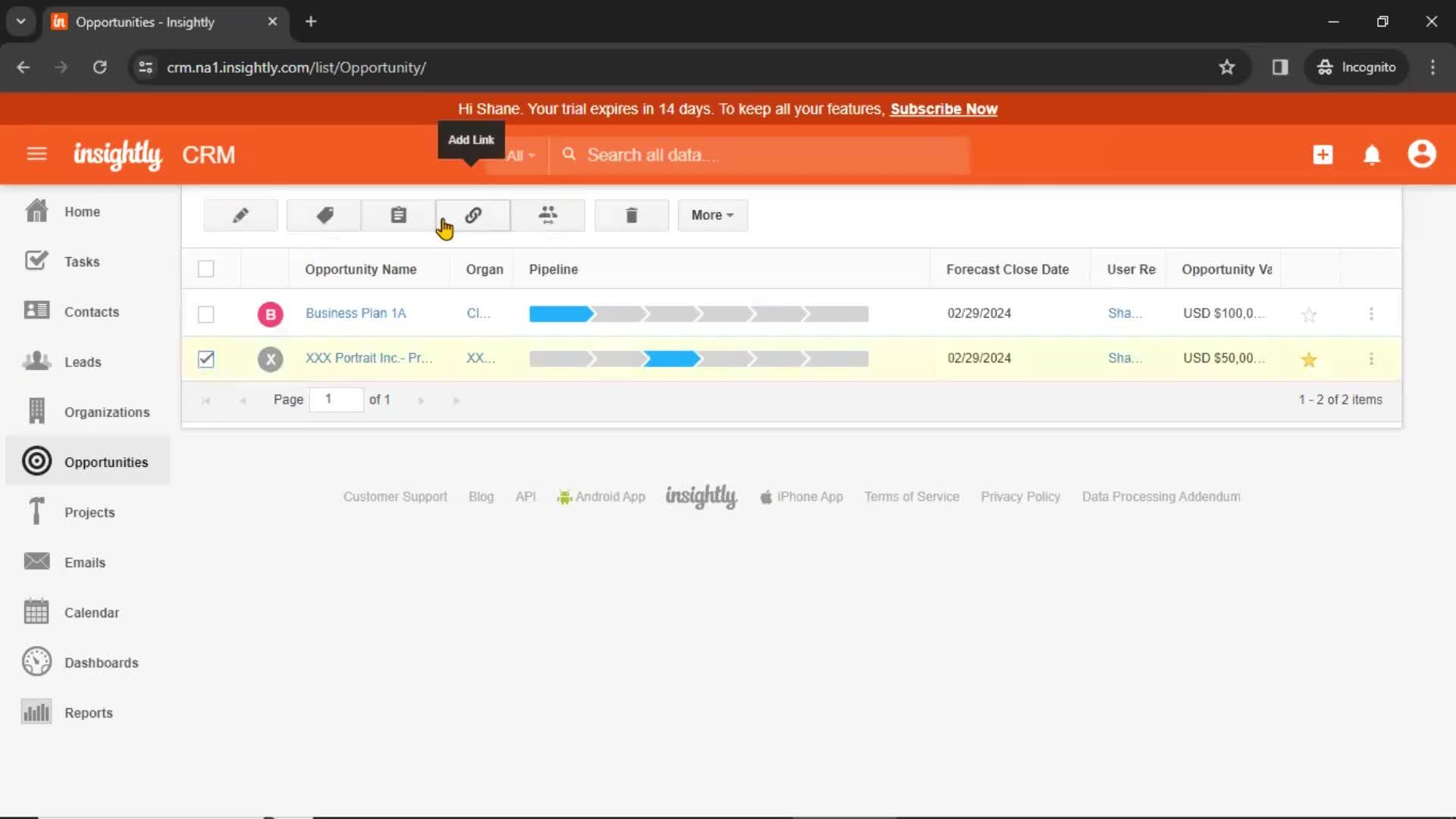Click the Privacy Policy footer link
Screen dimensions: 1456x819
point(1020,497)
